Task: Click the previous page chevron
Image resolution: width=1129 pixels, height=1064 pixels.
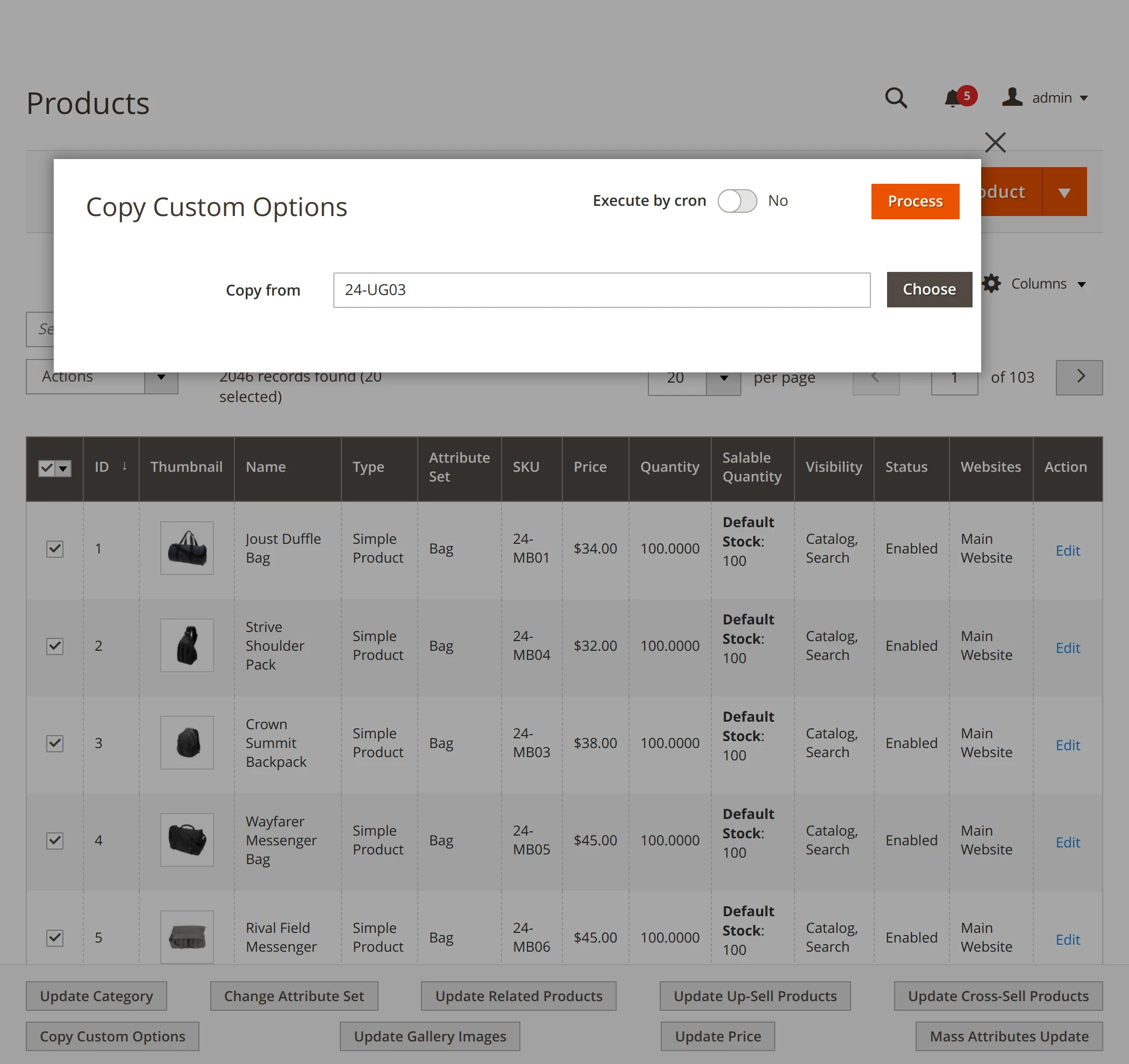Action: click(x=876, y=377)
